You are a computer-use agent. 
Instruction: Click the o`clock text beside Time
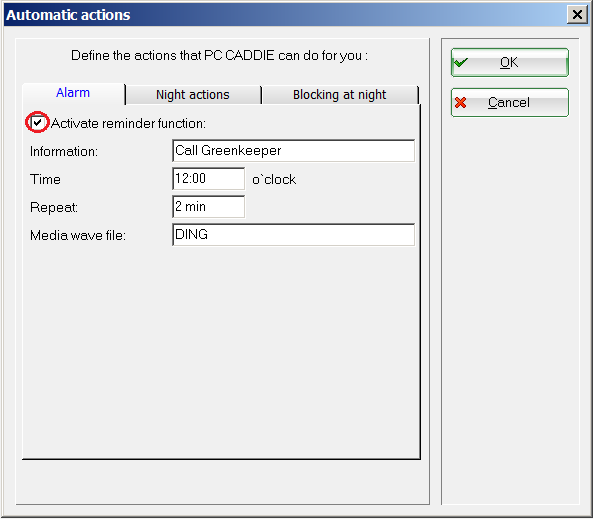coord(274,179)
